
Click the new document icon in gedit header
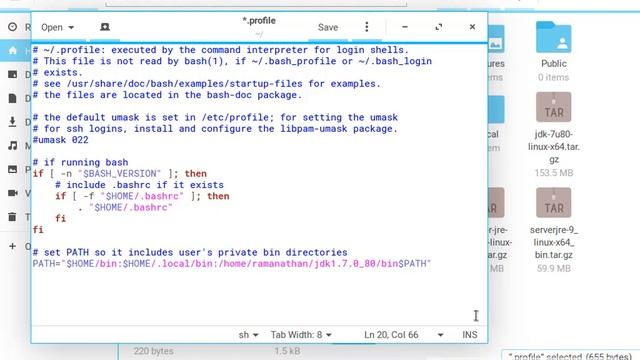coord(105,27)
